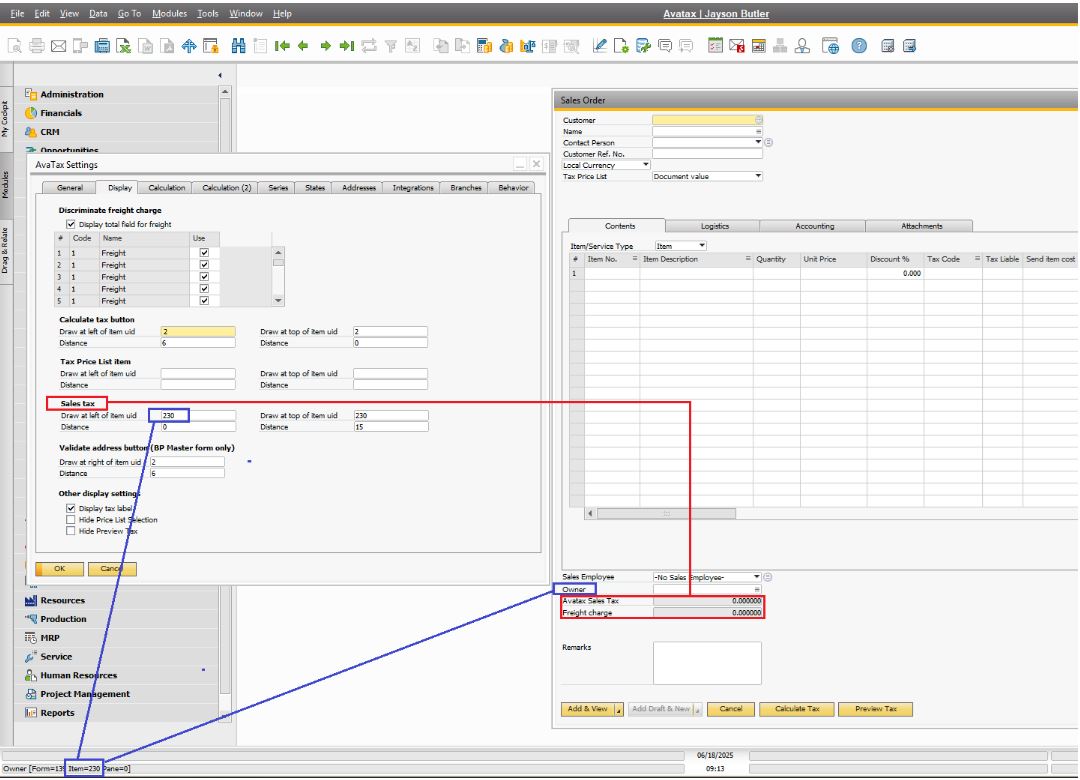Click the Preview Tax button
Viewport: 1080px width, 780px height.
tap(875, 709)
